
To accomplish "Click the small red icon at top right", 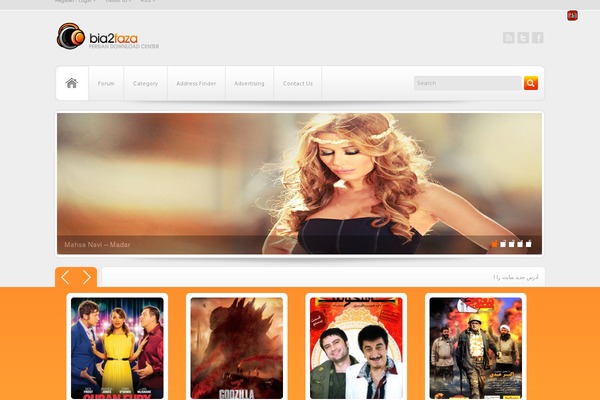I will click(572, 16).
